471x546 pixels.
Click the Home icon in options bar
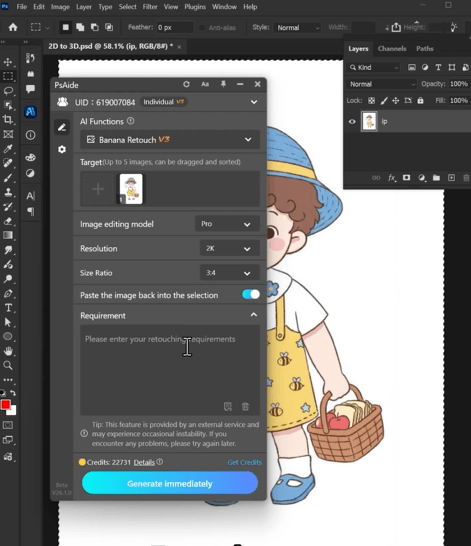pos(13,27)
